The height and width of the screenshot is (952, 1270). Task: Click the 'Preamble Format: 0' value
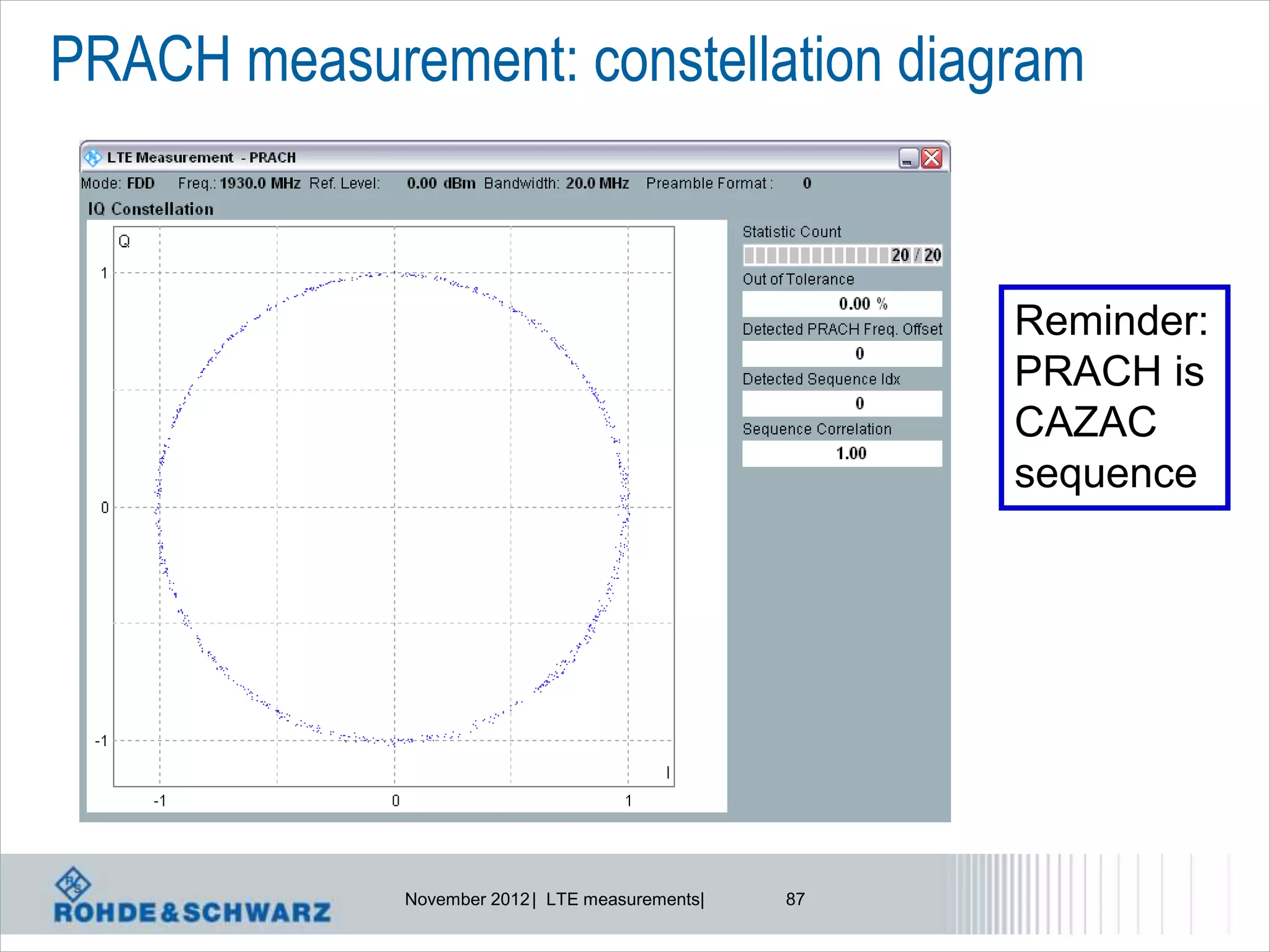(729, 183)
